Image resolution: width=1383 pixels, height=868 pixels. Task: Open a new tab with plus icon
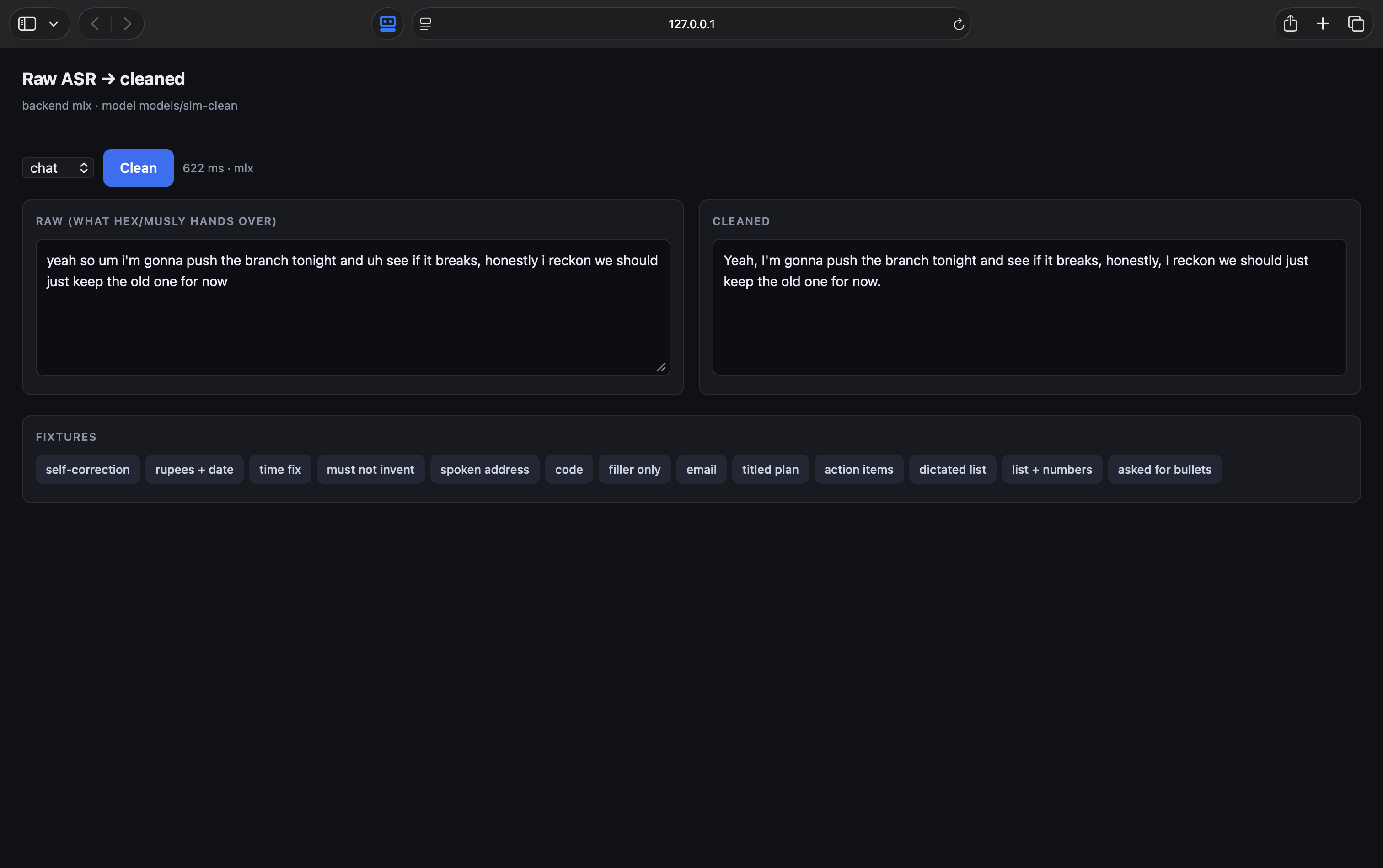pos(1323,23)
